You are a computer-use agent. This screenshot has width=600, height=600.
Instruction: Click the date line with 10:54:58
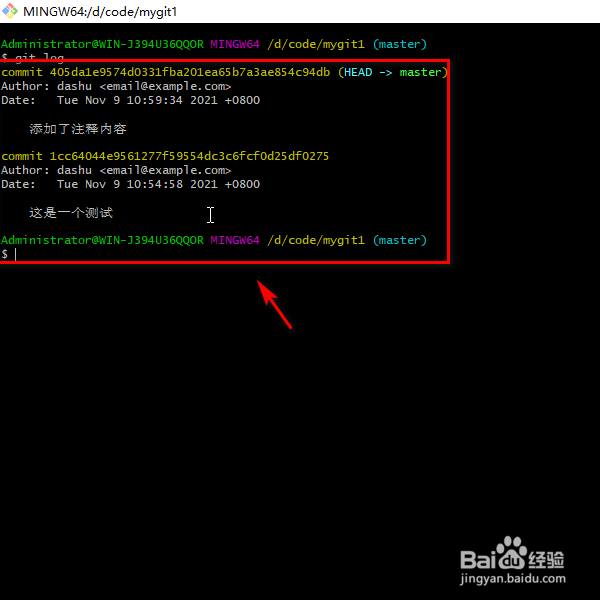pos(130,184)
